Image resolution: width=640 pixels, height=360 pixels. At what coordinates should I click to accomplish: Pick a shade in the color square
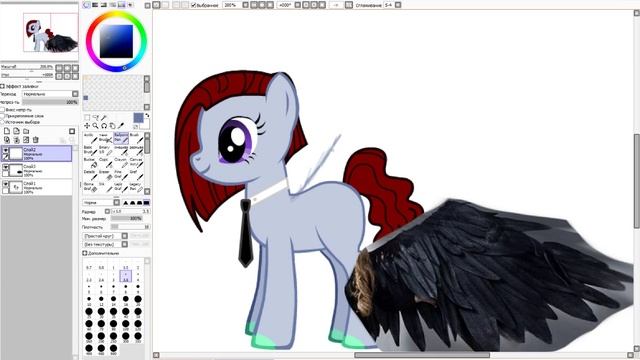116,41
